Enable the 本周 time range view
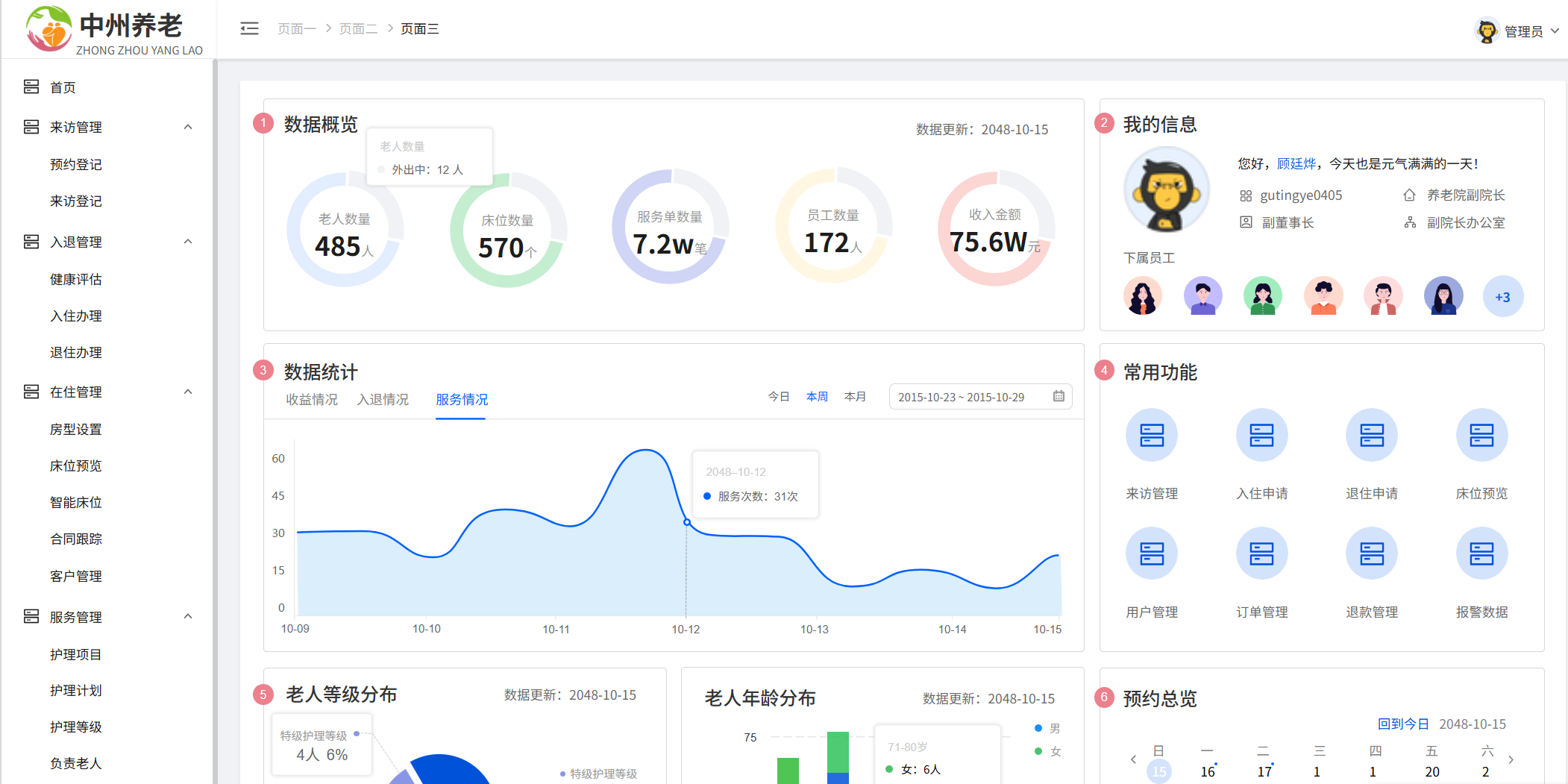This screenshot has height=784, width=1568. point(817,396)
